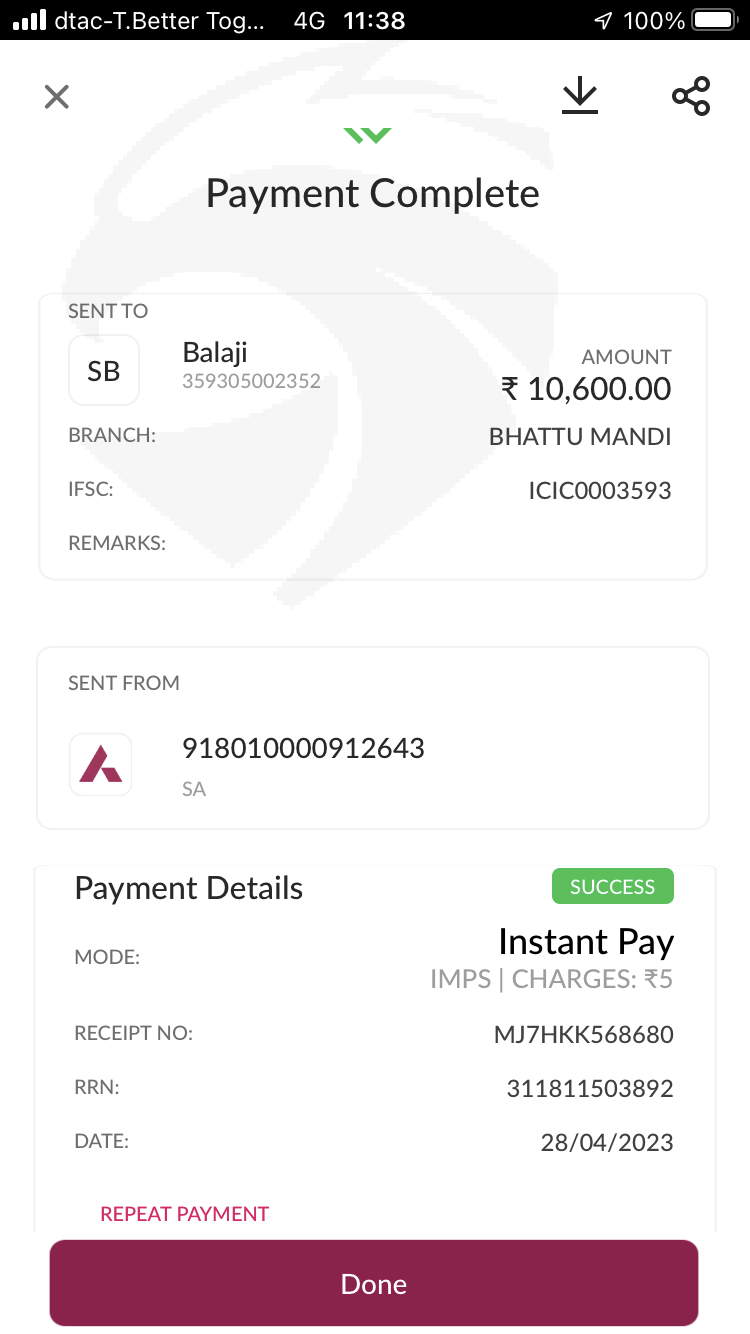Tap the amount ₹ 10,600.00
Image resolution: width=750 pixels, height=1334 pixels.
click(x=586, y=389)
